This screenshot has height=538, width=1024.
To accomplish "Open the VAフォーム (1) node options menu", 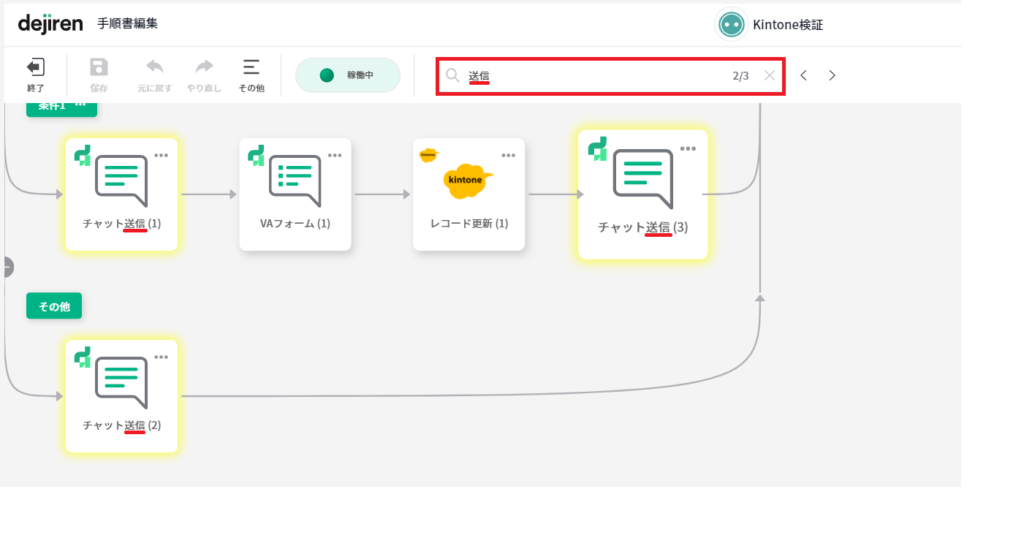I will tap(335, 155).
